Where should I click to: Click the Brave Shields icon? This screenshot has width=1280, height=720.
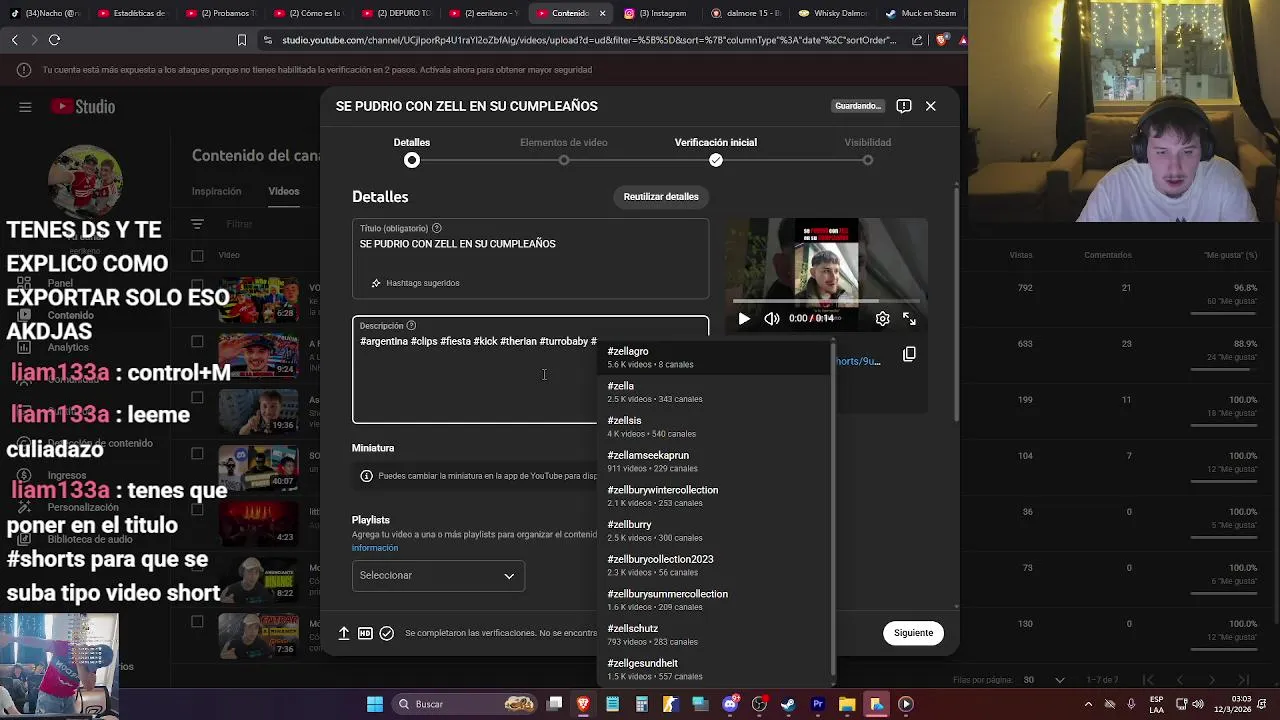click(x=942, y=40)
